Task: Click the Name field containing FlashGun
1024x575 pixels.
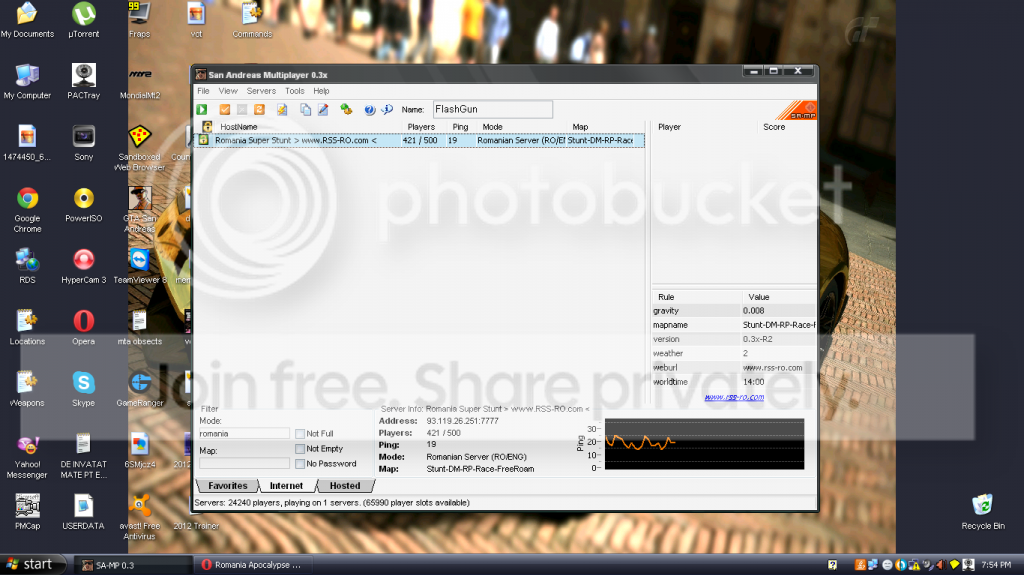Action: [x=493, y=109]
